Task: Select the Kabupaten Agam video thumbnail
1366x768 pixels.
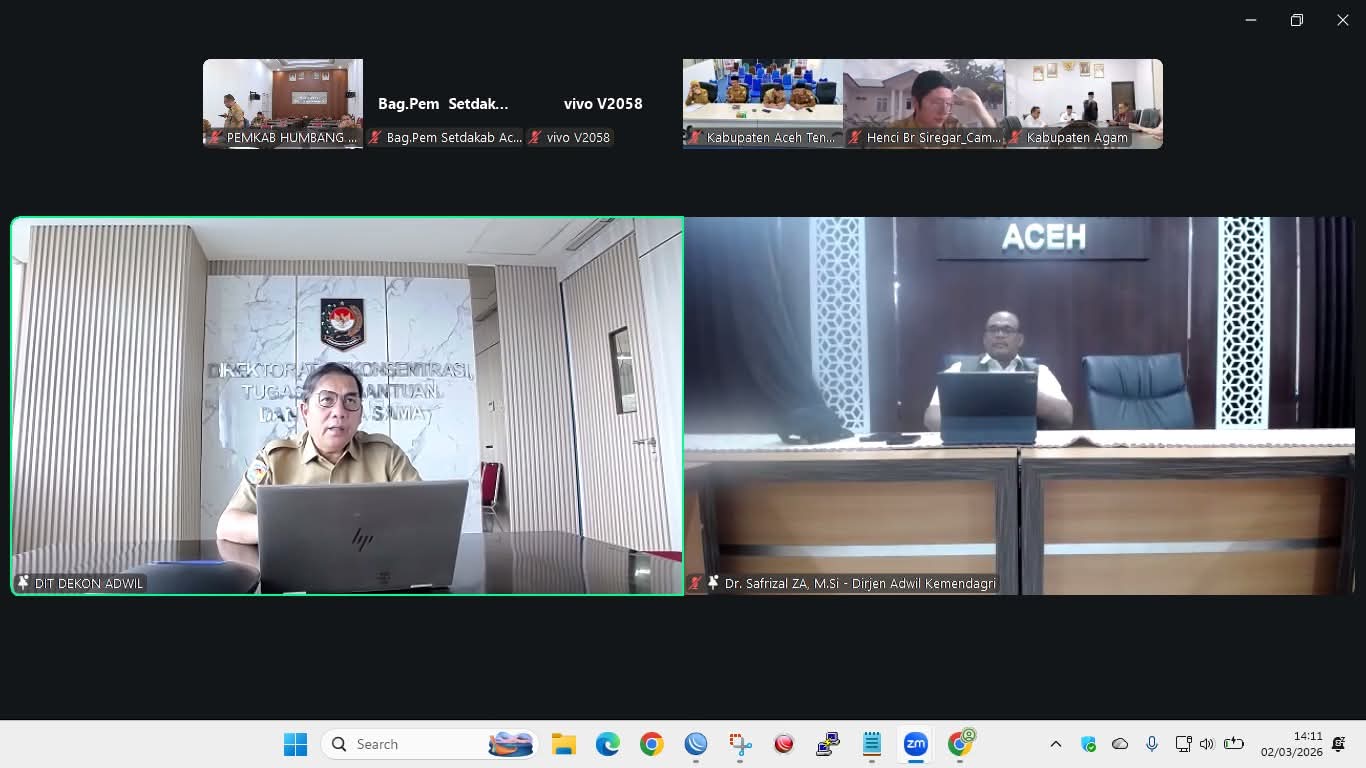Action: click(x=1083, y=103)
